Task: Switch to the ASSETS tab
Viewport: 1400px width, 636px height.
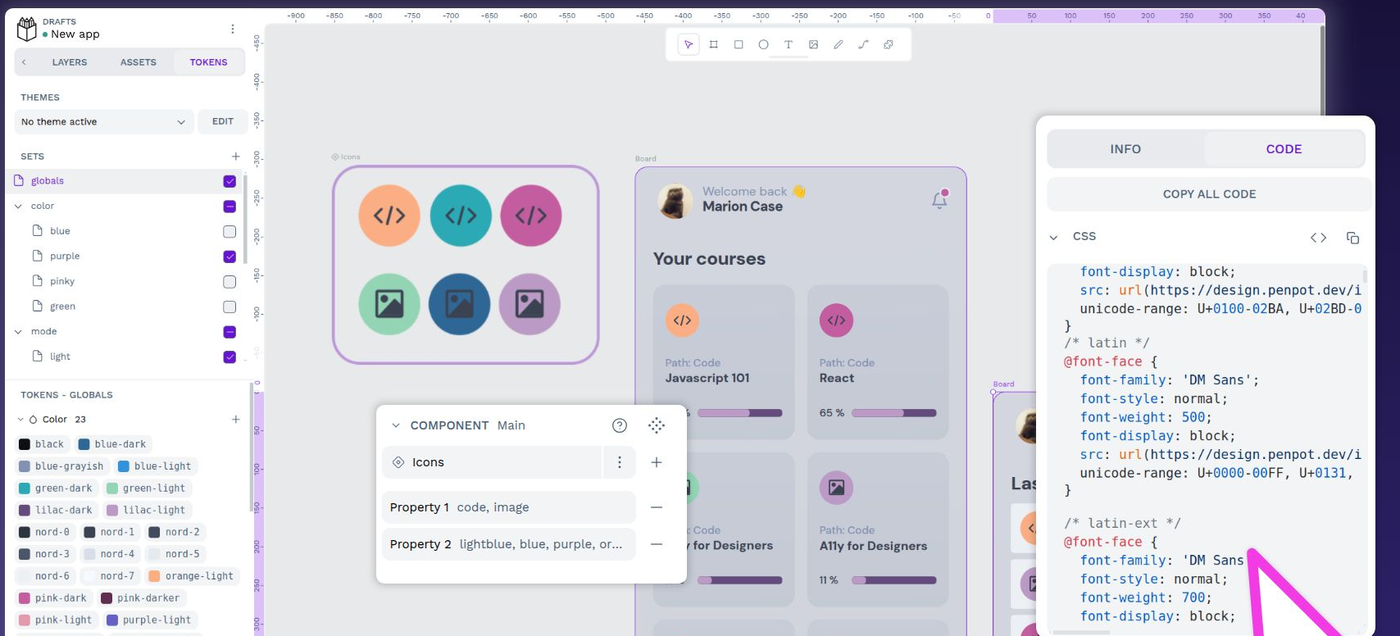Action: (138, 62)
